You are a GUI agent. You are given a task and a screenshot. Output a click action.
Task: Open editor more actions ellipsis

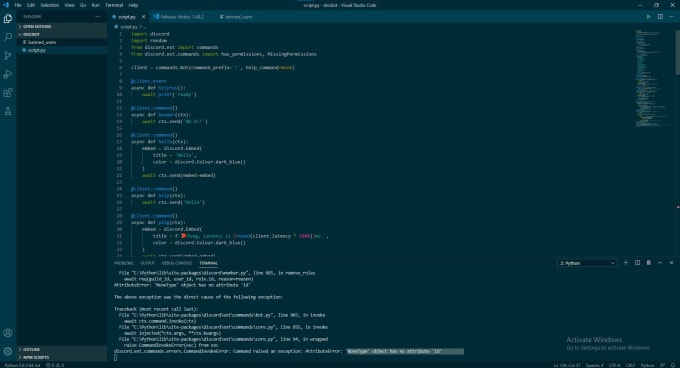671,16
